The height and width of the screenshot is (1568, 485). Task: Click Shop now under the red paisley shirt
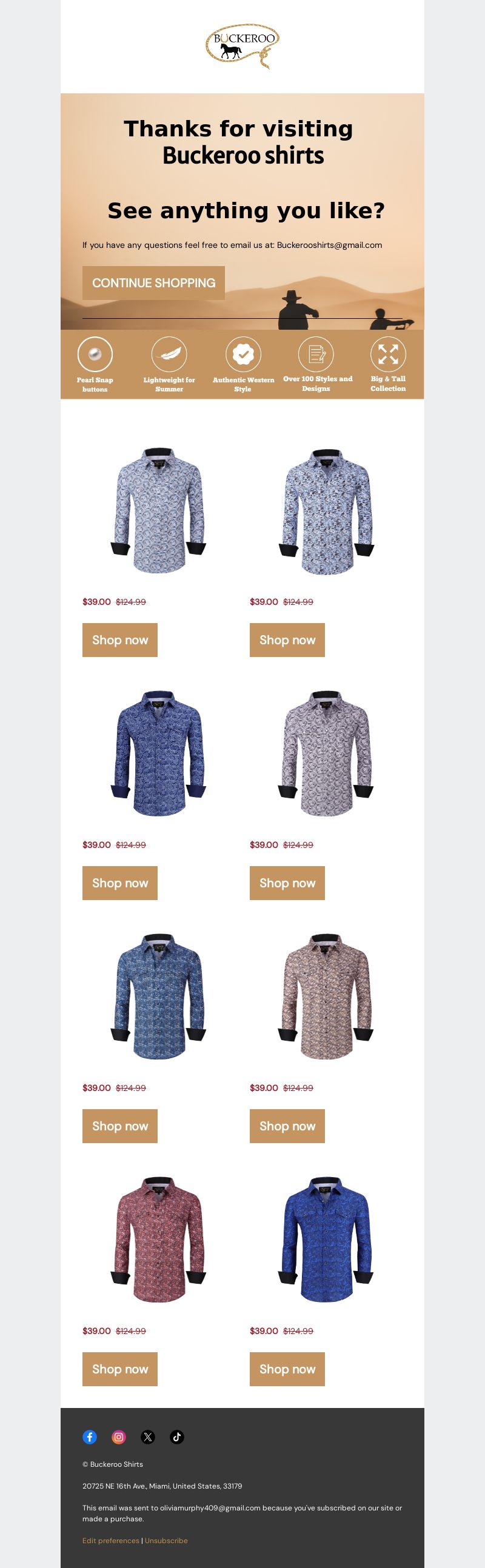click(120, 1369)
